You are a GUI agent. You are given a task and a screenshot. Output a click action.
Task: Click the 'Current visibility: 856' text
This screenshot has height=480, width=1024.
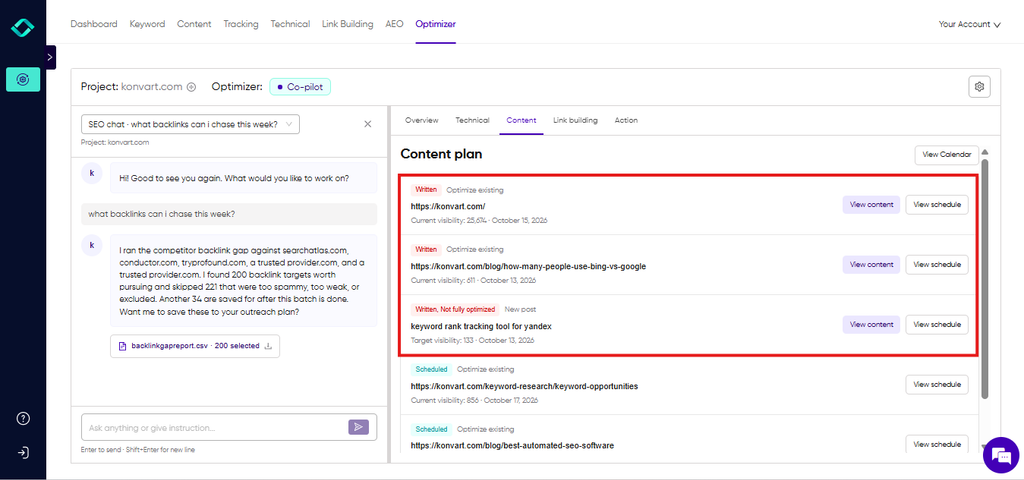(443, 400)
